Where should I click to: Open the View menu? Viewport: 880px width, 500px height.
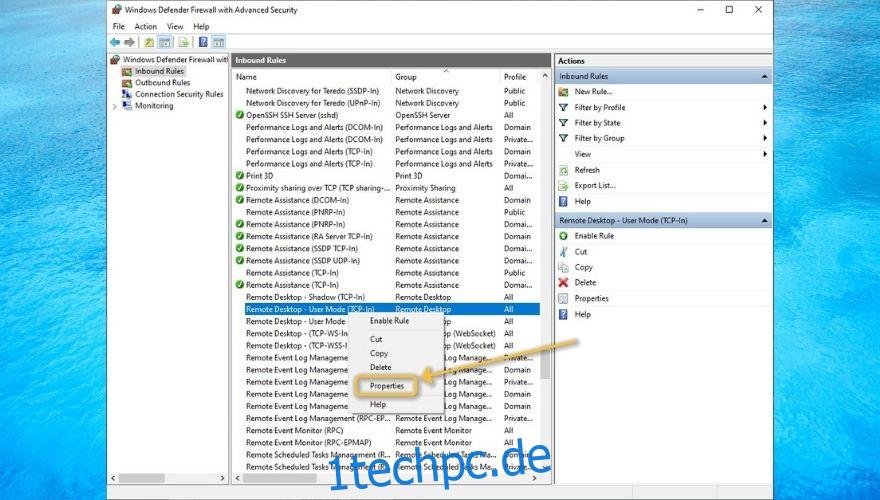coord(175,26)
